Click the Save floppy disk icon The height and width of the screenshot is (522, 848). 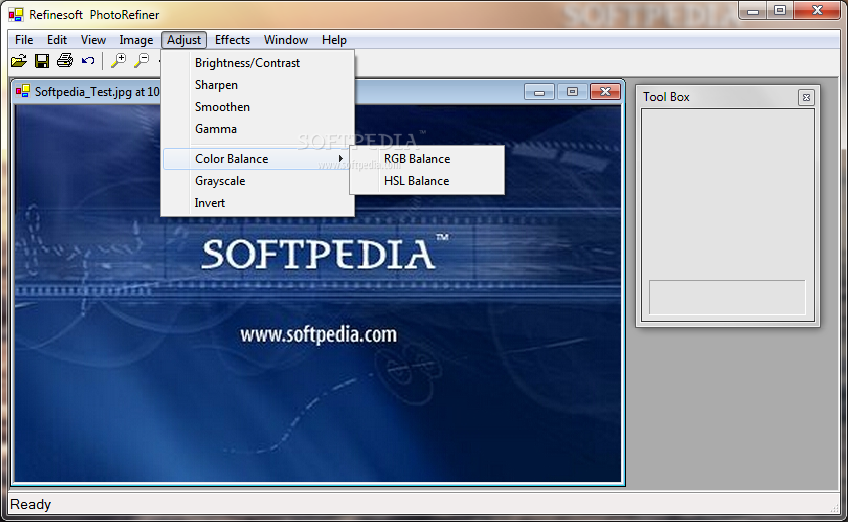42,61
